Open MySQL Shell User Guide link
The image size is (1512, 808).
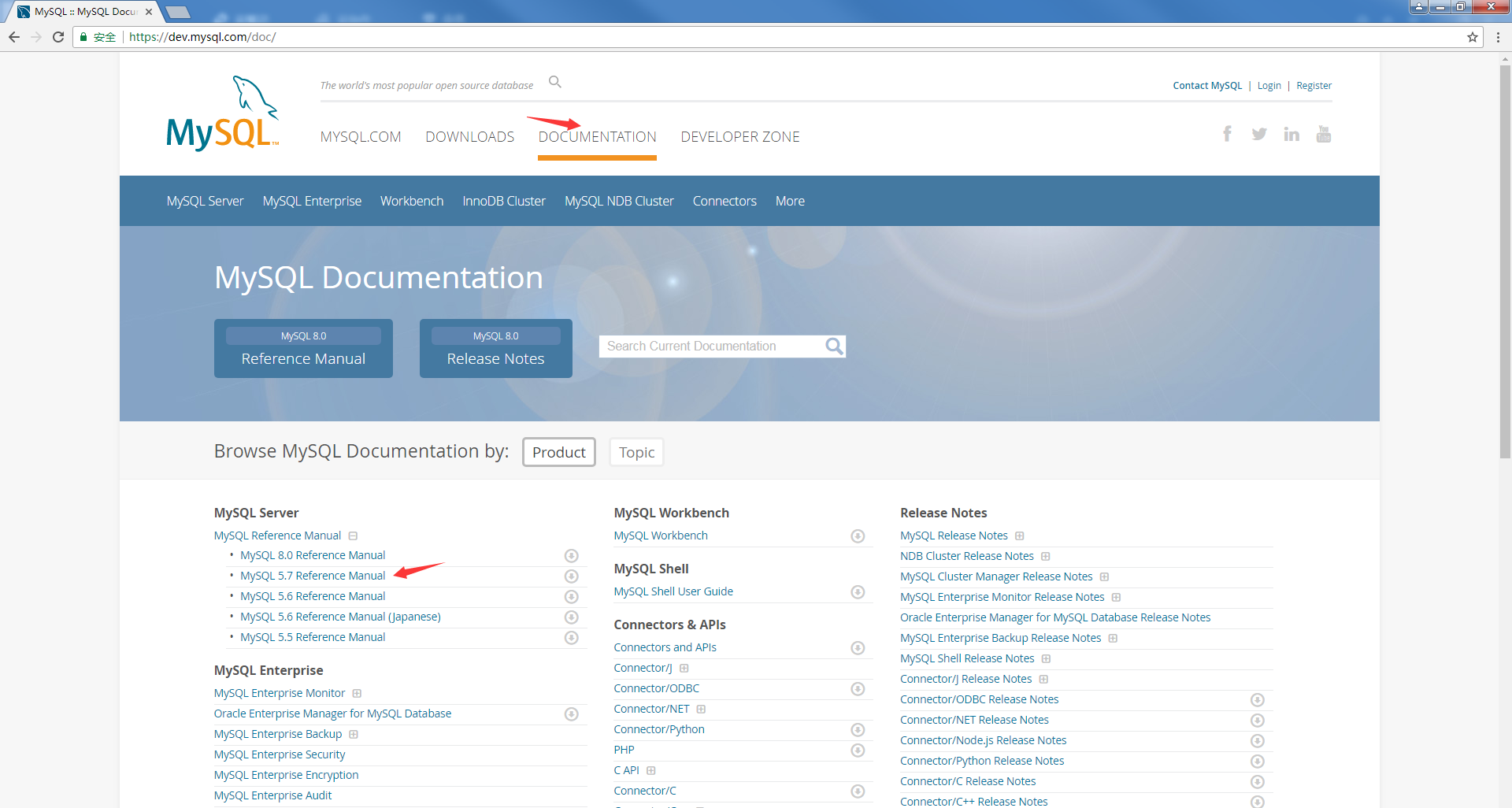click(x=673, y=591)
